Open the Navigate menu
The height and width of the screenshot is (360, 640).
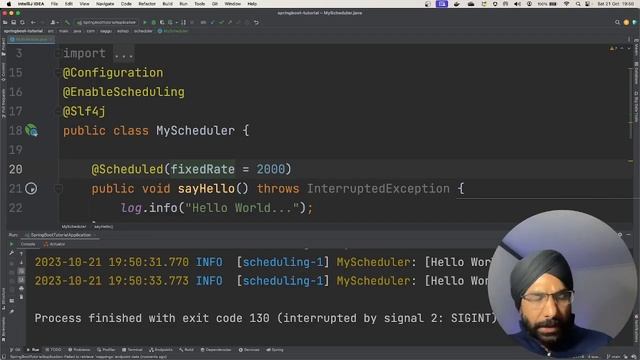pos(105,4)
